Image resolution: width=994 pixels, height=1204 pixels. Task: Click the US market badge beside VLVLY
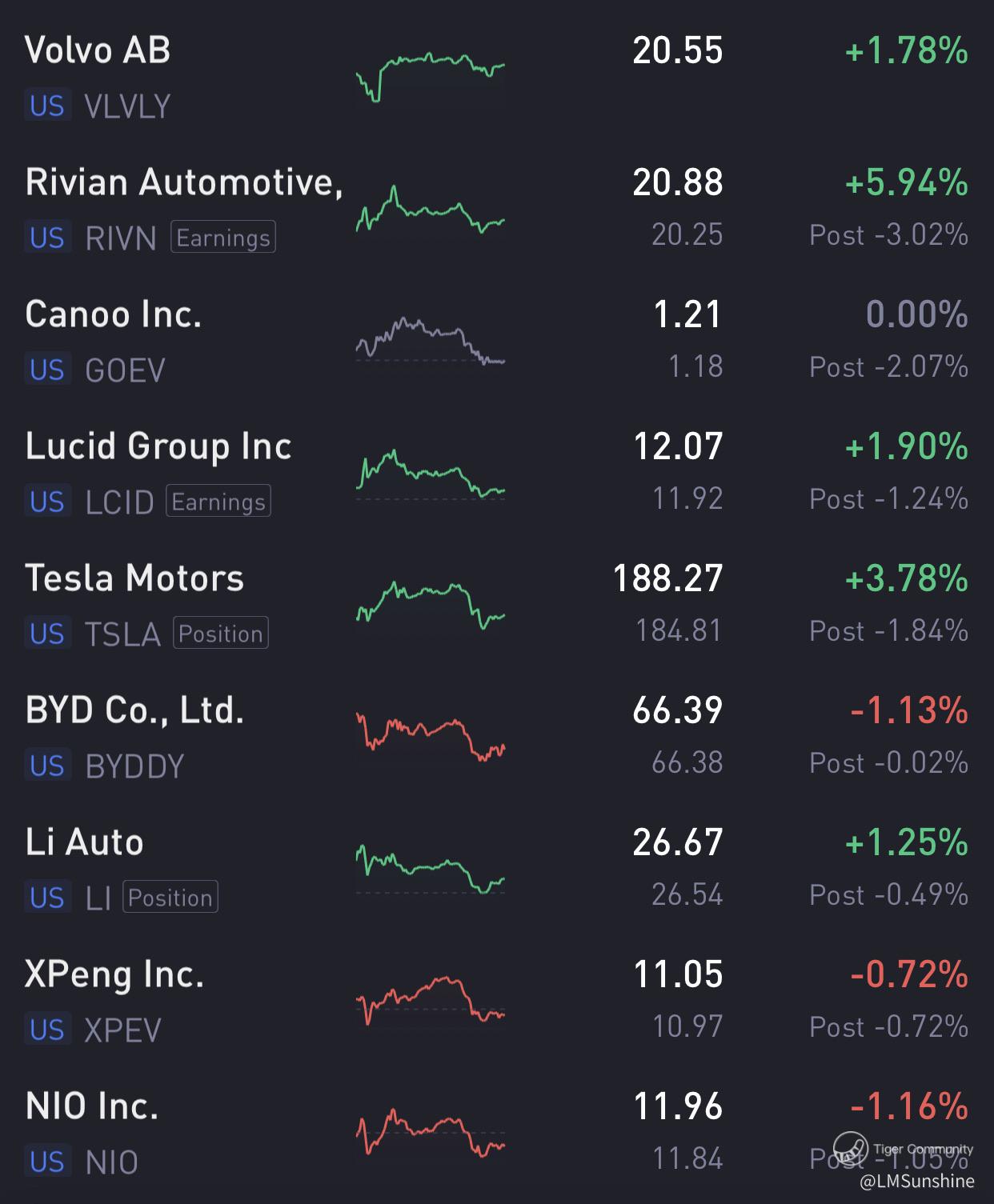(x=47, y=106)
